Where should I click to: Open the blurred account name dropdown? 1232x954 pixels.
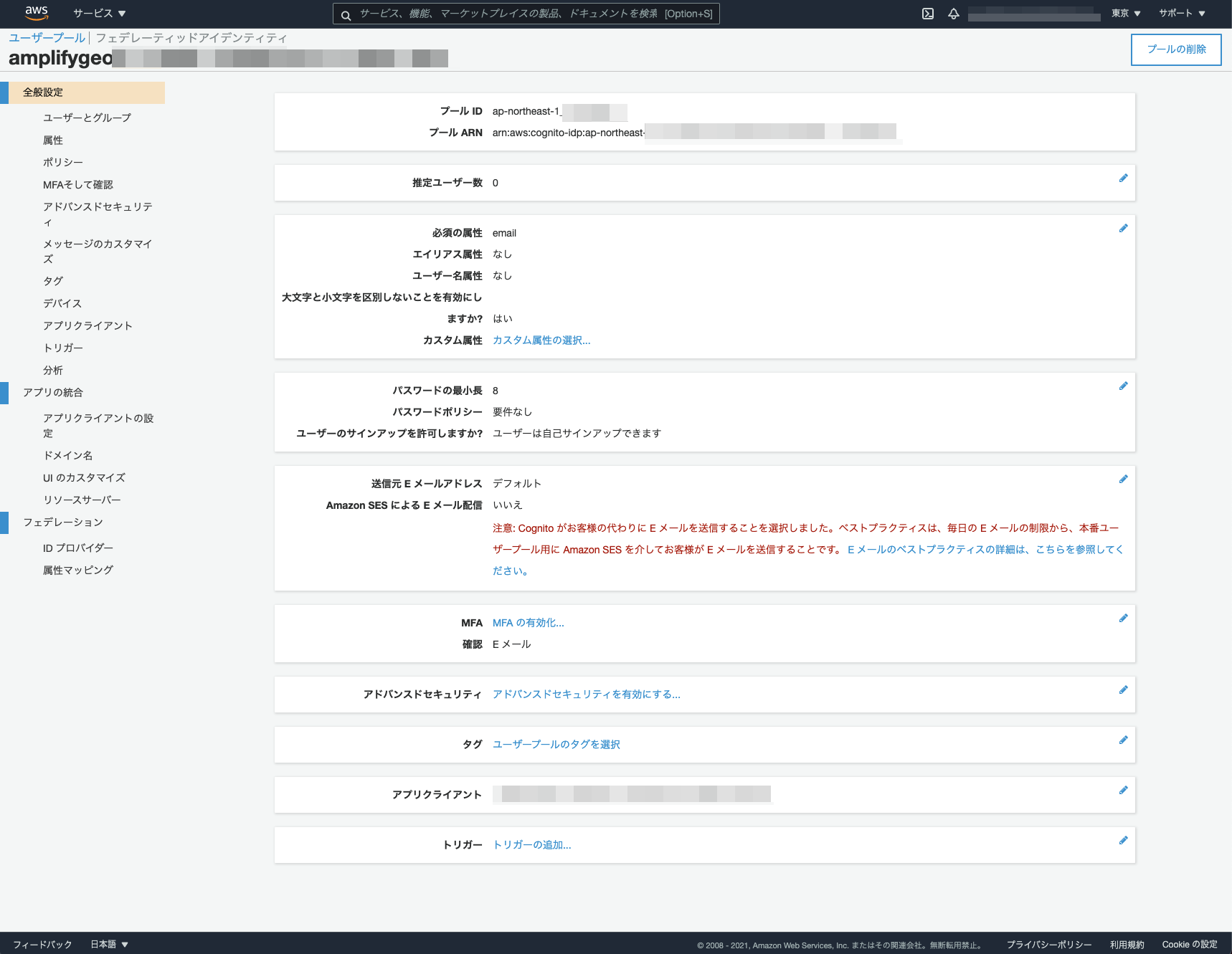[x=1034, y=14]
